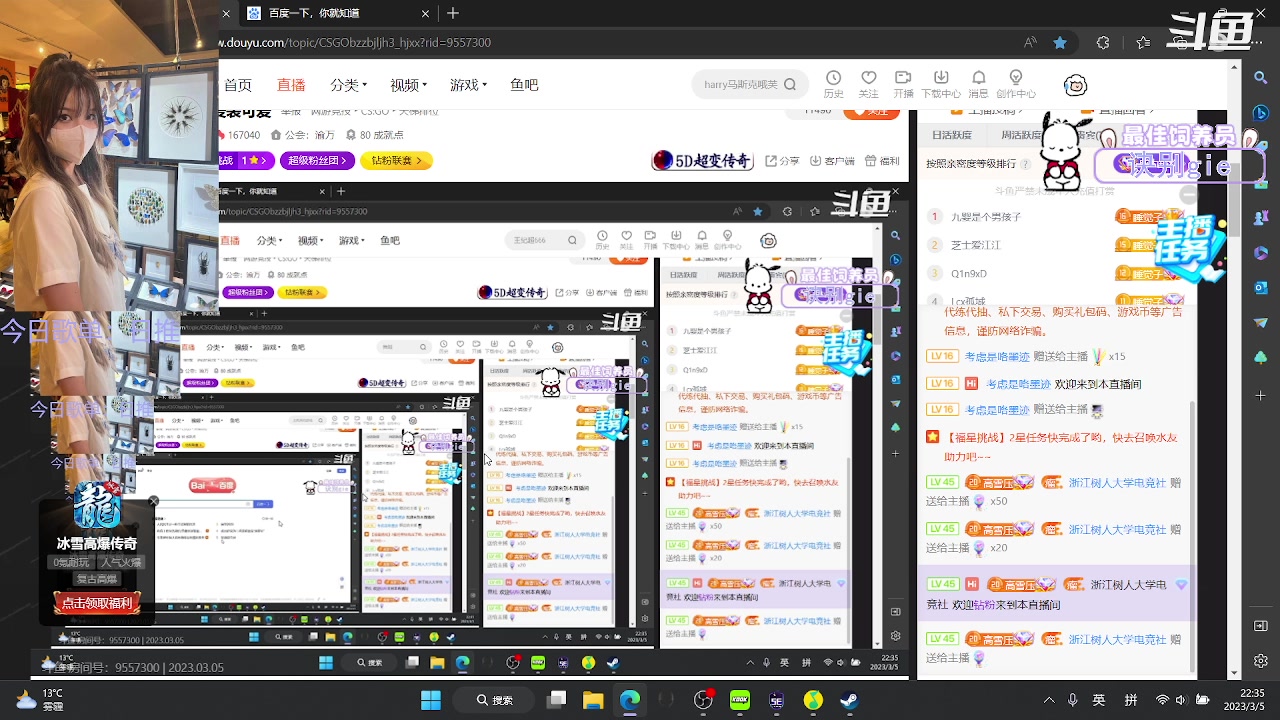Click the orange 关注 follow button
Screen dimensions: 1280x720
tap(871, 113)
